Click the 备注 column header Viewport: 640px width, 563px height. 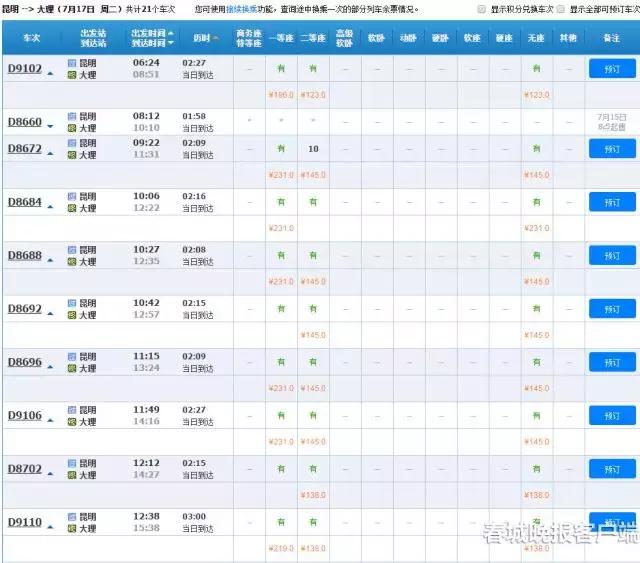click(611, 38)
